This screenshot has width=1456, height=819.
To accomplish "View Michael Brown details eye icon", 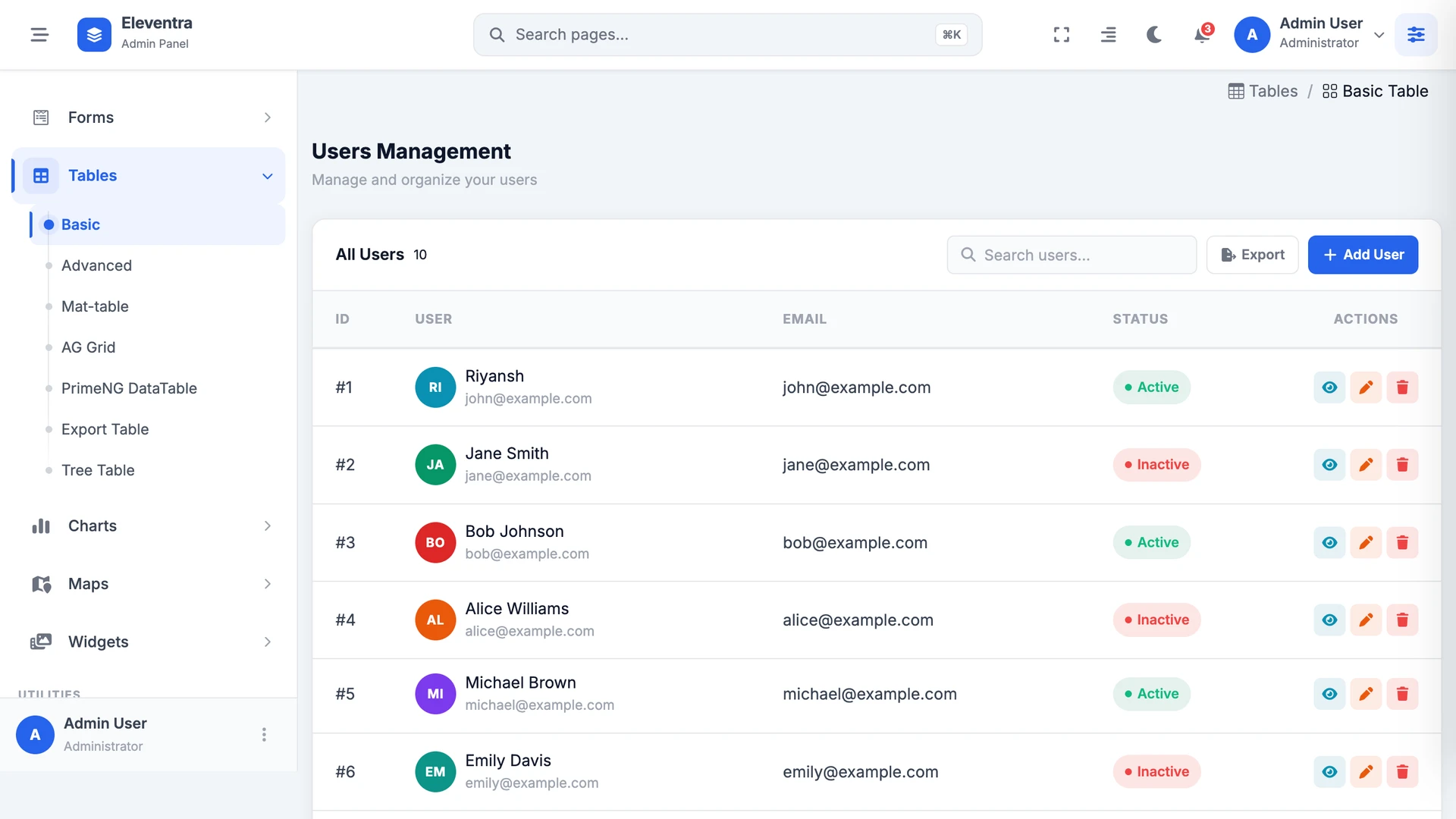I will pyautogui.click(x=1329, y=694).
